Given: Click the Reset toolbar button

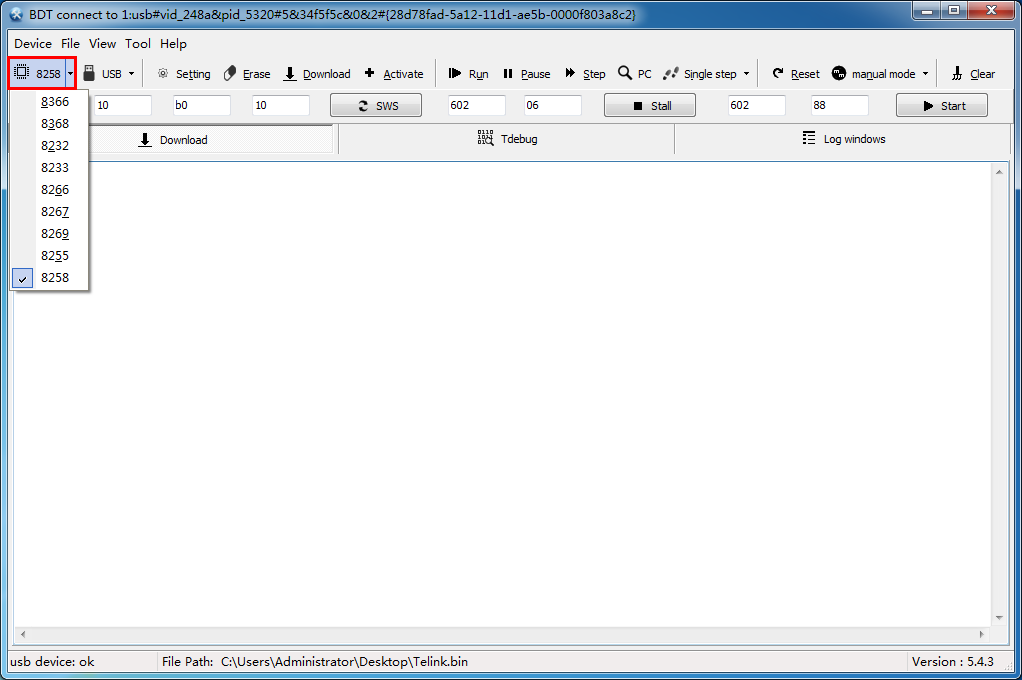Looking at the screenshot, I should click(x=796, y=74).
